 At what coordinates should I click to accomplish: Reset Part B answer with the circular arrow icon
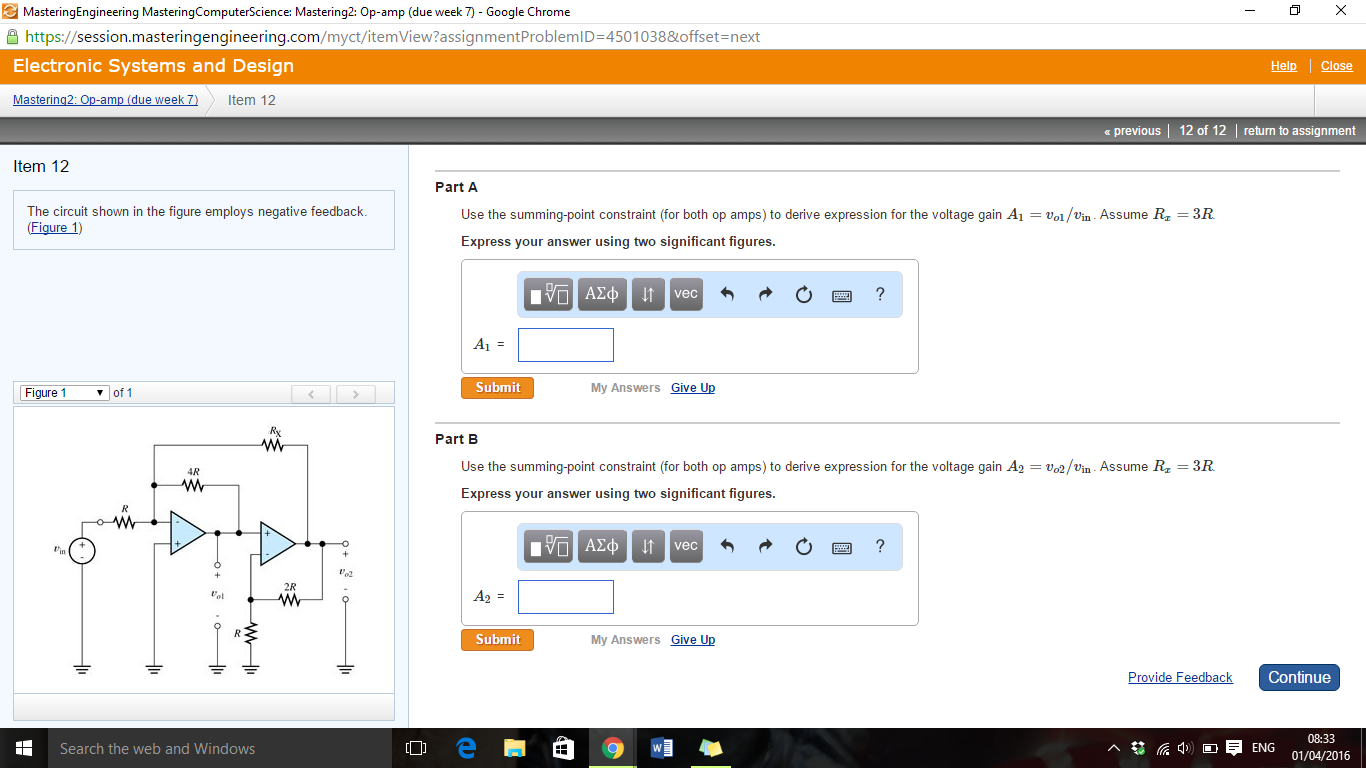coord(803,546)
